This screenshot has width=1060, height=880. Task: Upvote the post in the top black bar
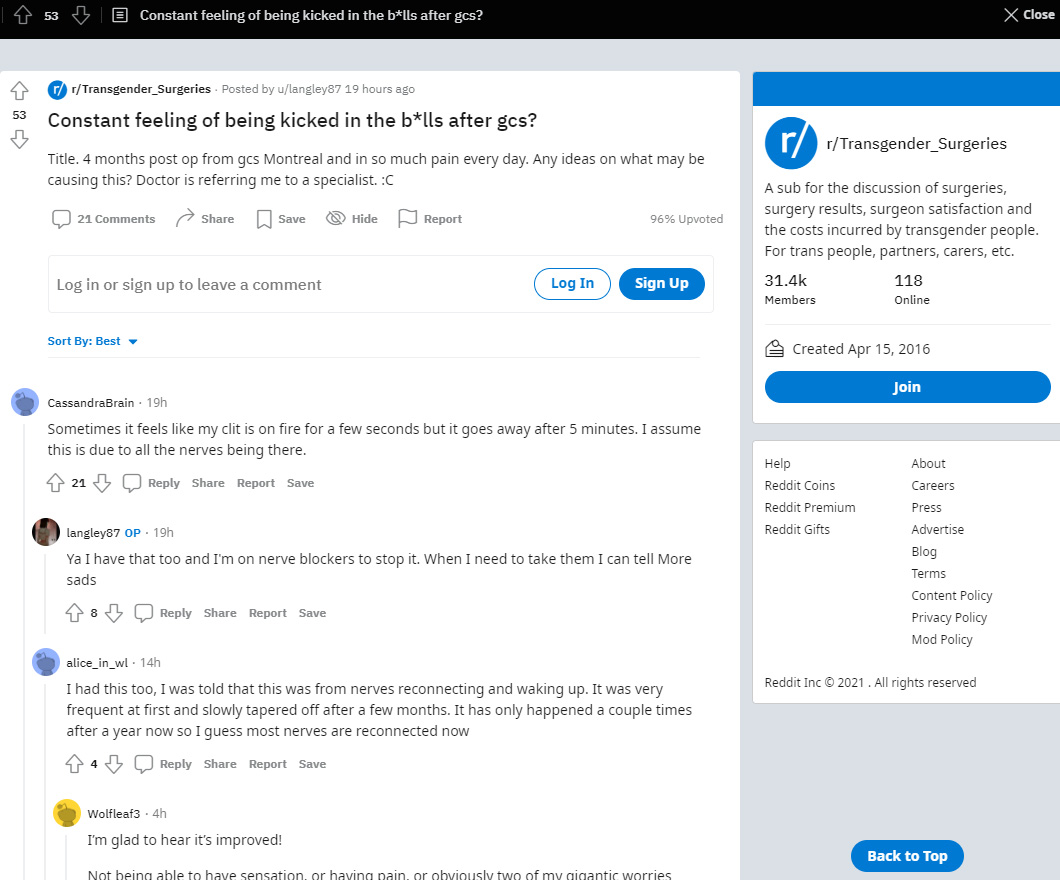pyautogui.click(x=22, y=15)
